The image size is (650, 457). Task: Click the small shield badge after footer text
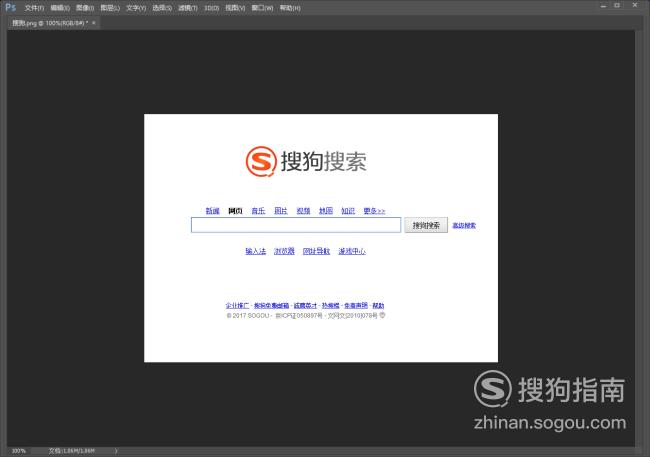click(x=382, y=315)
